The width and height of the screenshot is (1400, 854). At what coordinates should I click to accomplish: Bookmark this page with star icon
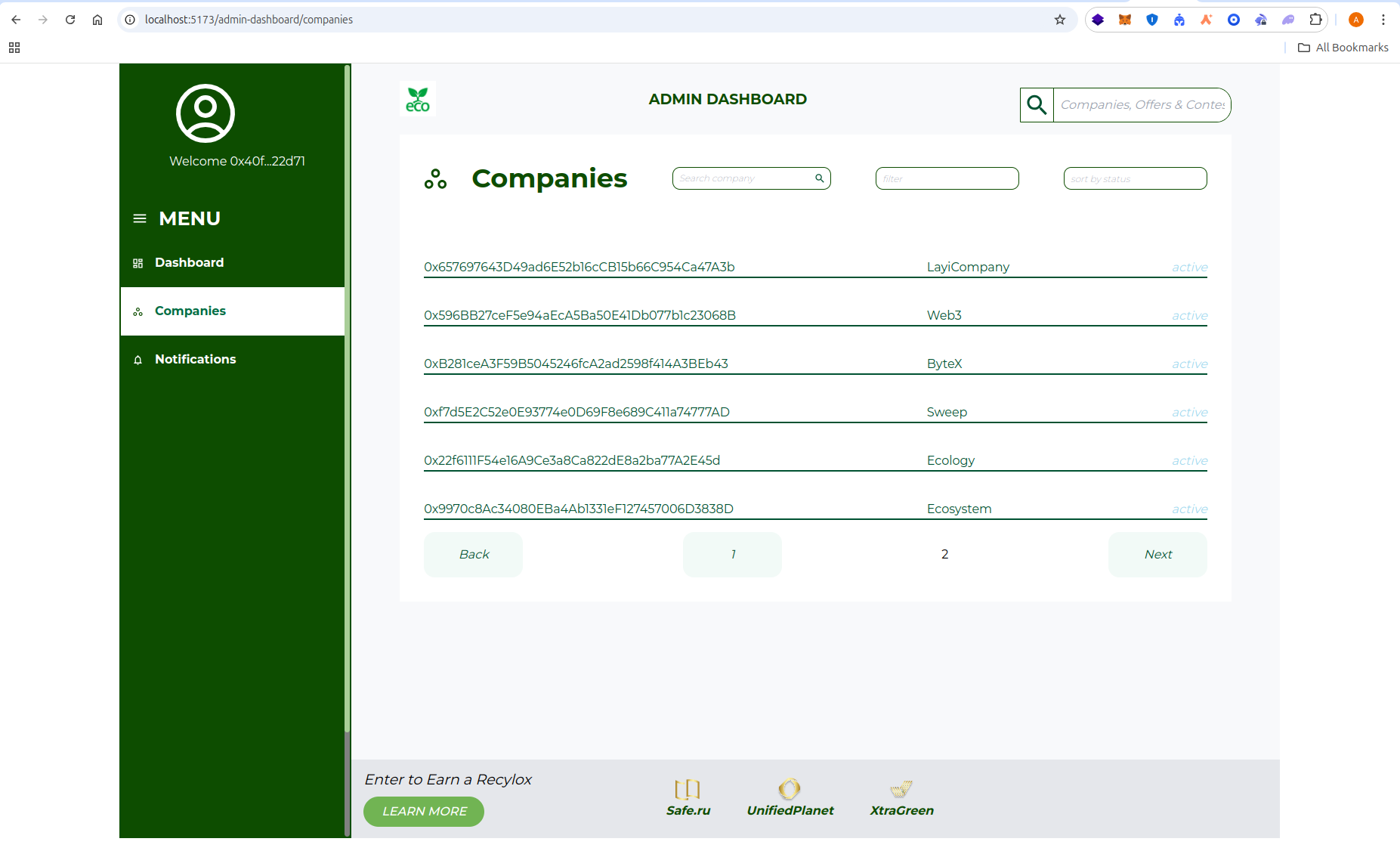point(1060,20)
